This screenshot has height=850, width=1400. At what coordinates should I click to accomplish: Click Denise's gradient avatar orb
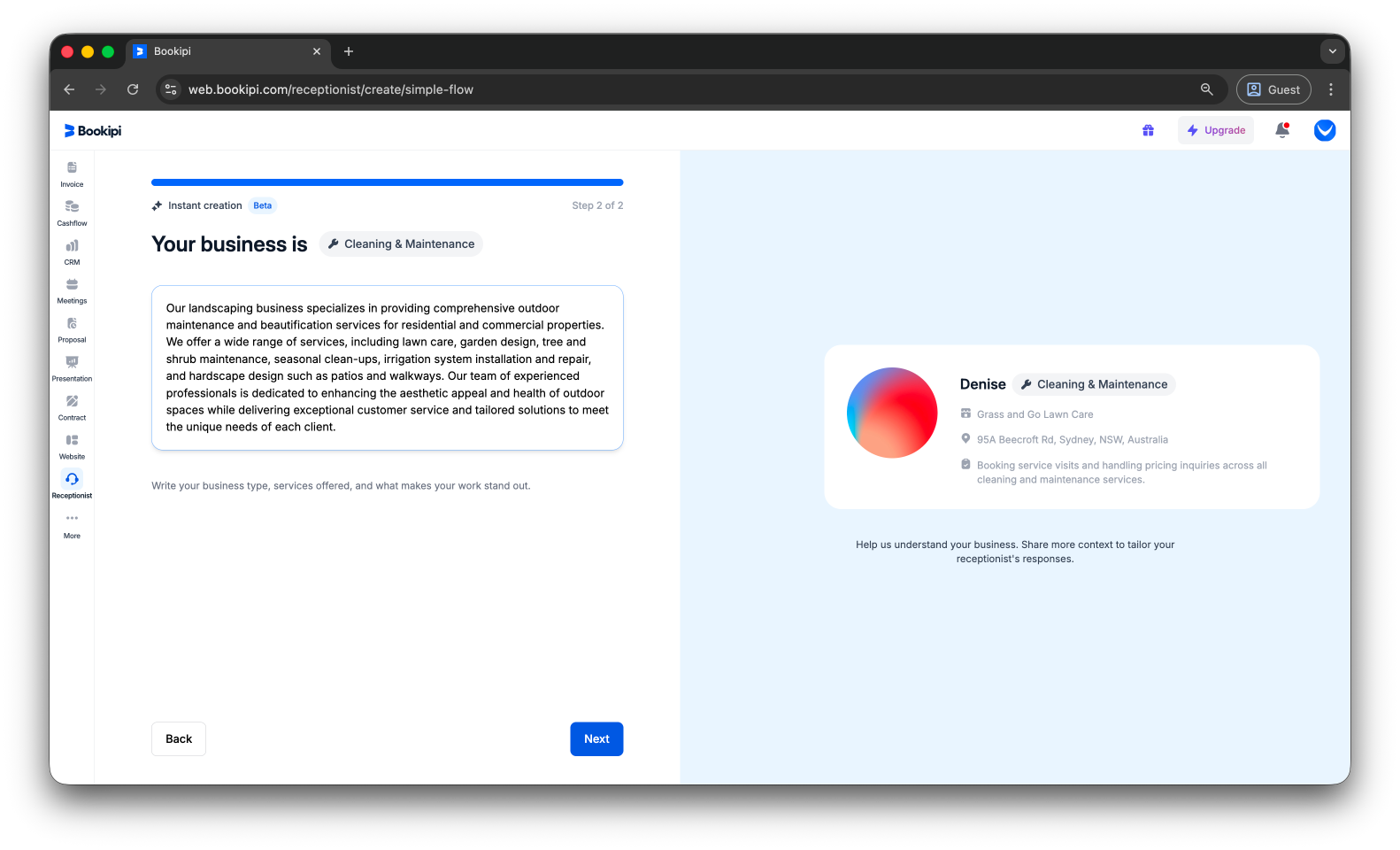892,413
